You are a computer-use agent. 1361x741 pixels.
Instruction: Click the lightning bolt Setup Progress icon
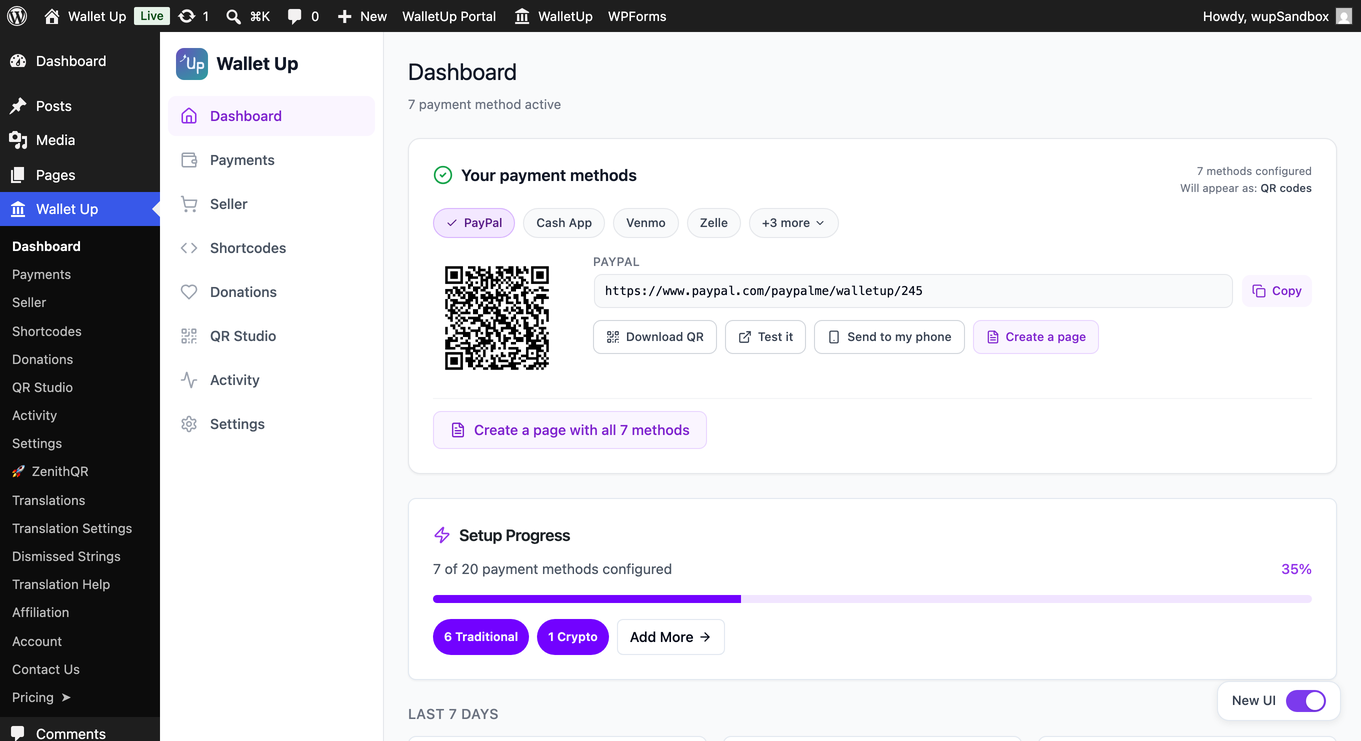[442, 535]
